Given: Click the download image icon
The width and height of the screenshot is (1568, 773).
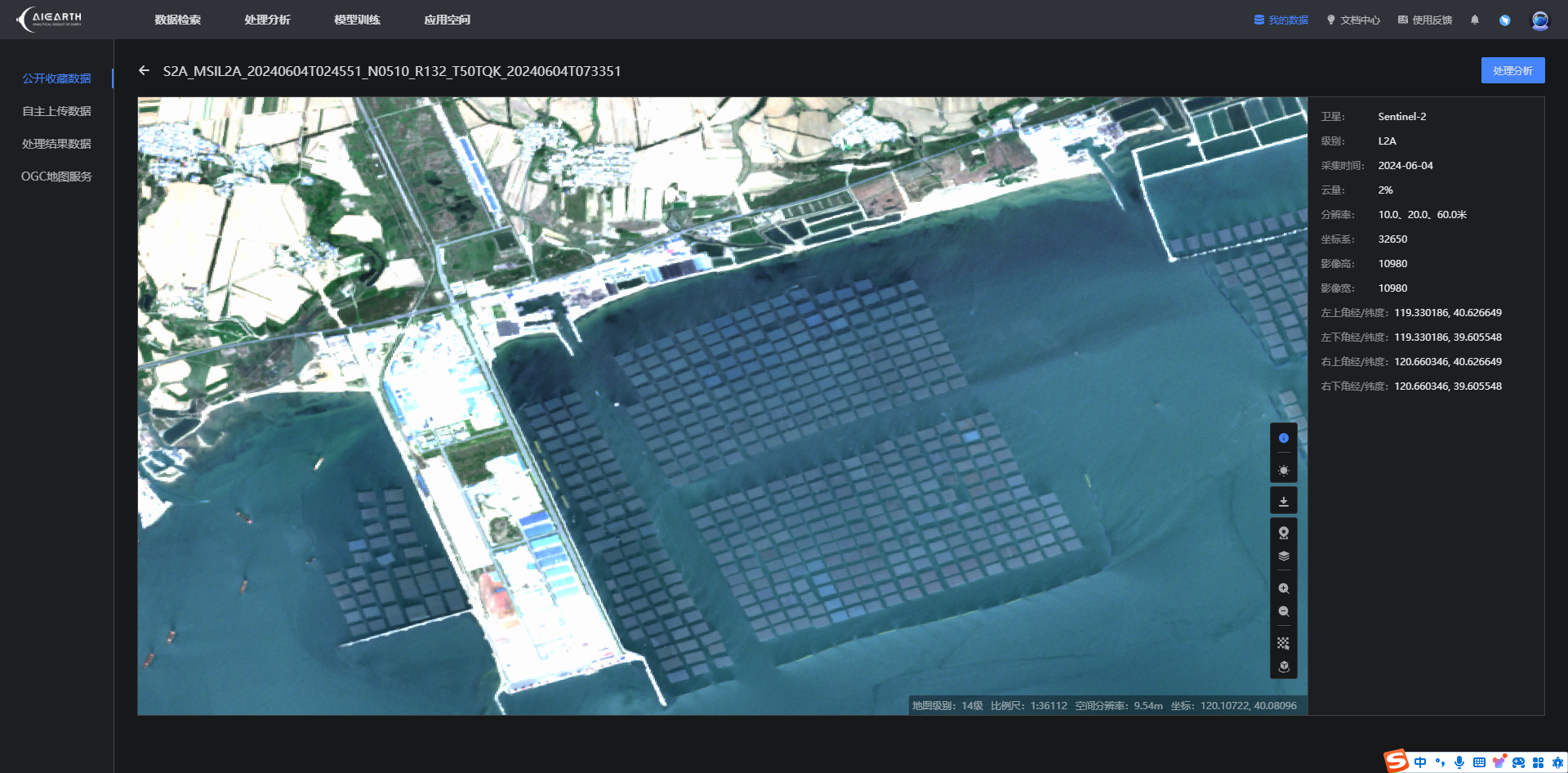Looking at the screenshot, I should tap(1284, 501).
